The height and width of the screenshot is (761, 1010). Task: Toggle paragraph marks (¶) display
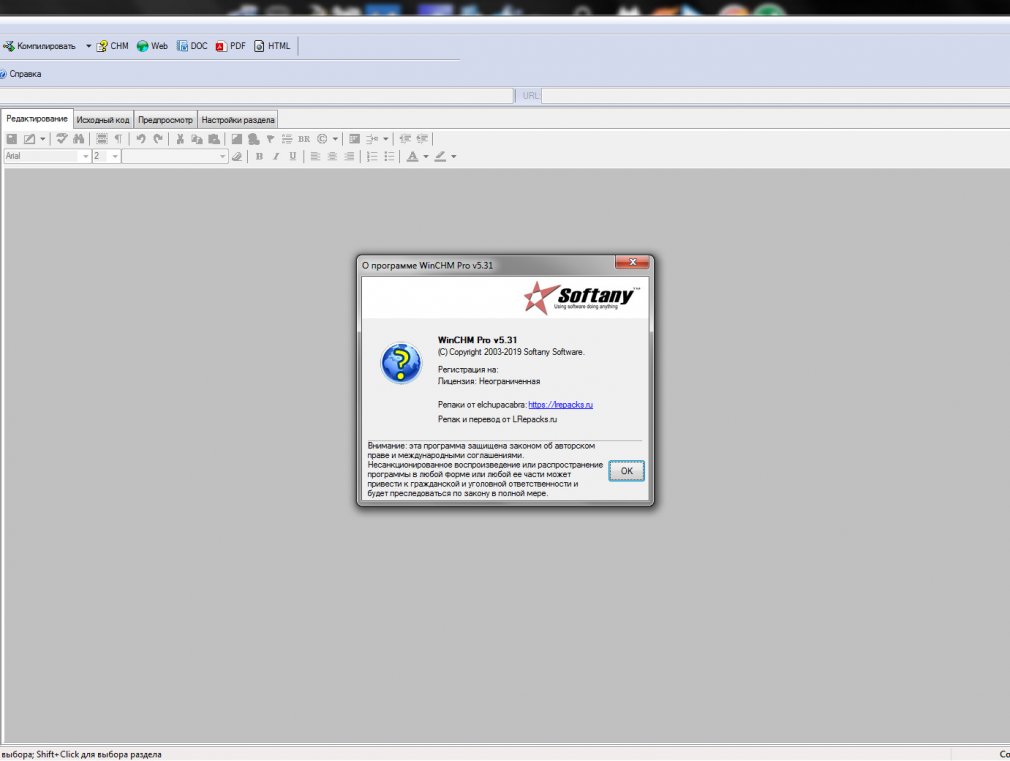tap(118, 139)
